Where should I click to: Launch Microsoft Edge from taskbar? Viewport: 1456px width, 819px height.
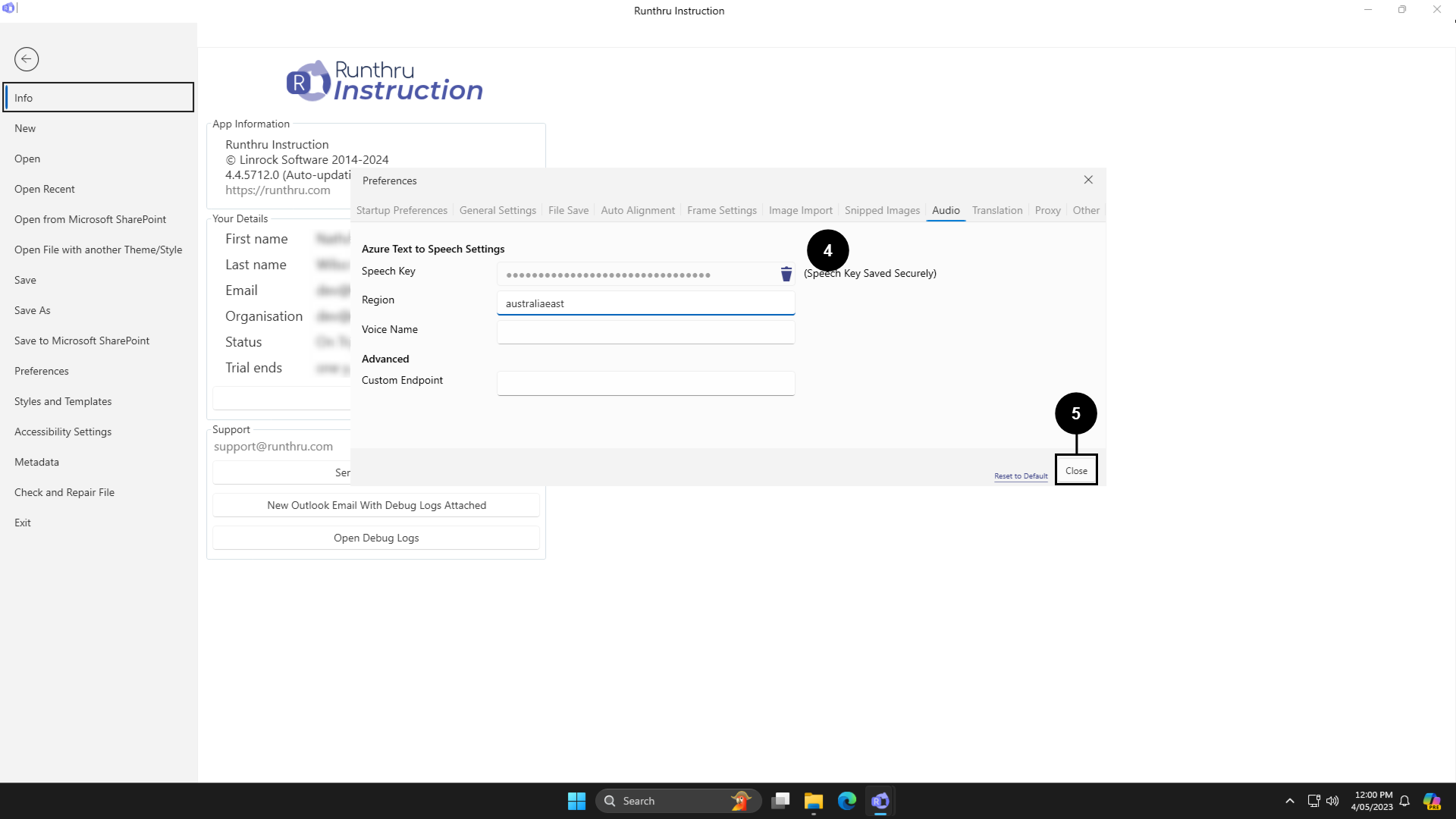847,801
